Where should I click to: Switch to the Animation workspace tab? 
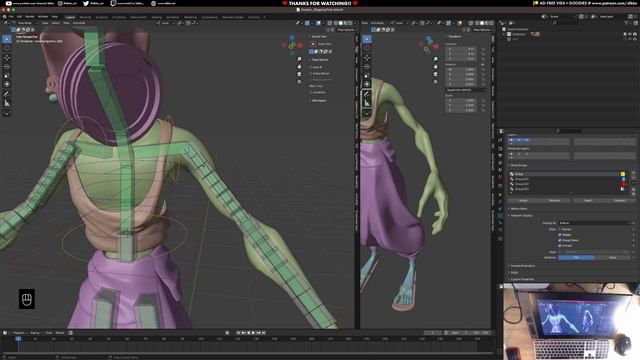[x=173, y=18]
